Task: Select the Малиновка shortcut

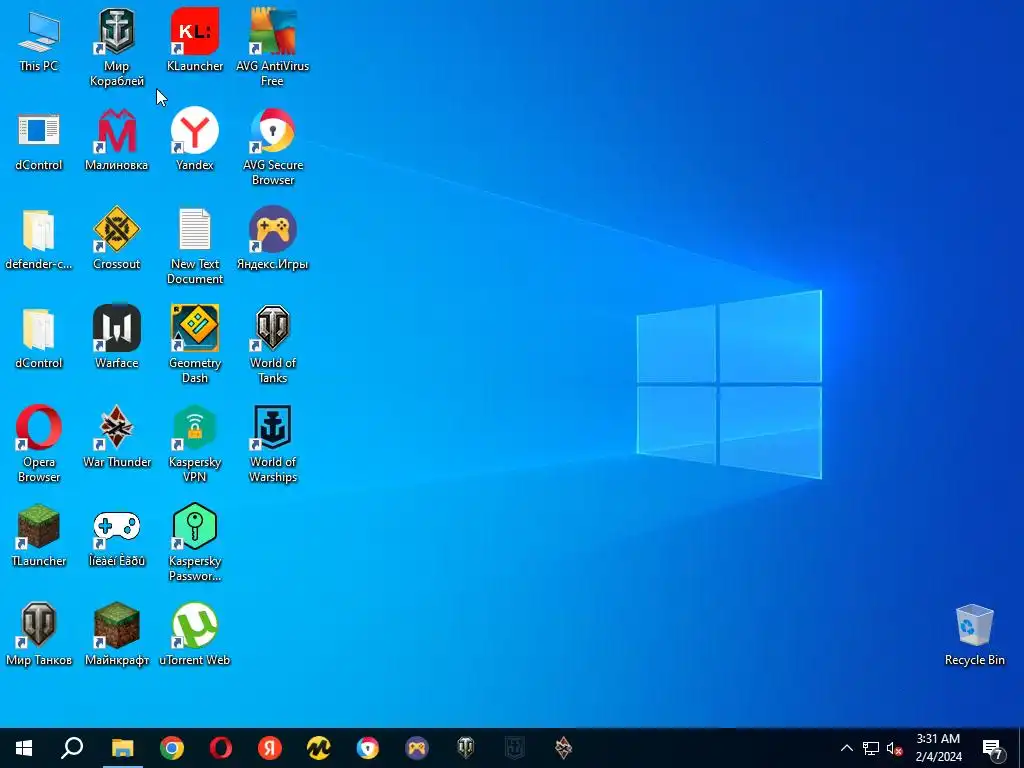Action: [x=117, y=140]
